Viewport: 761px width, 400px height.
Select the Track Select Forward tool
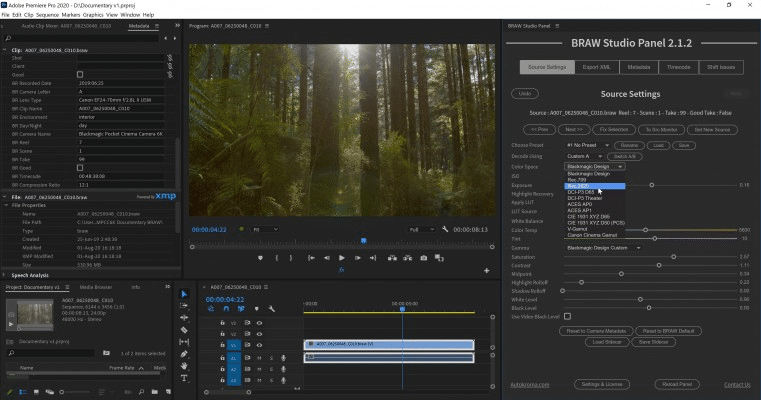(x=184, y=306)
